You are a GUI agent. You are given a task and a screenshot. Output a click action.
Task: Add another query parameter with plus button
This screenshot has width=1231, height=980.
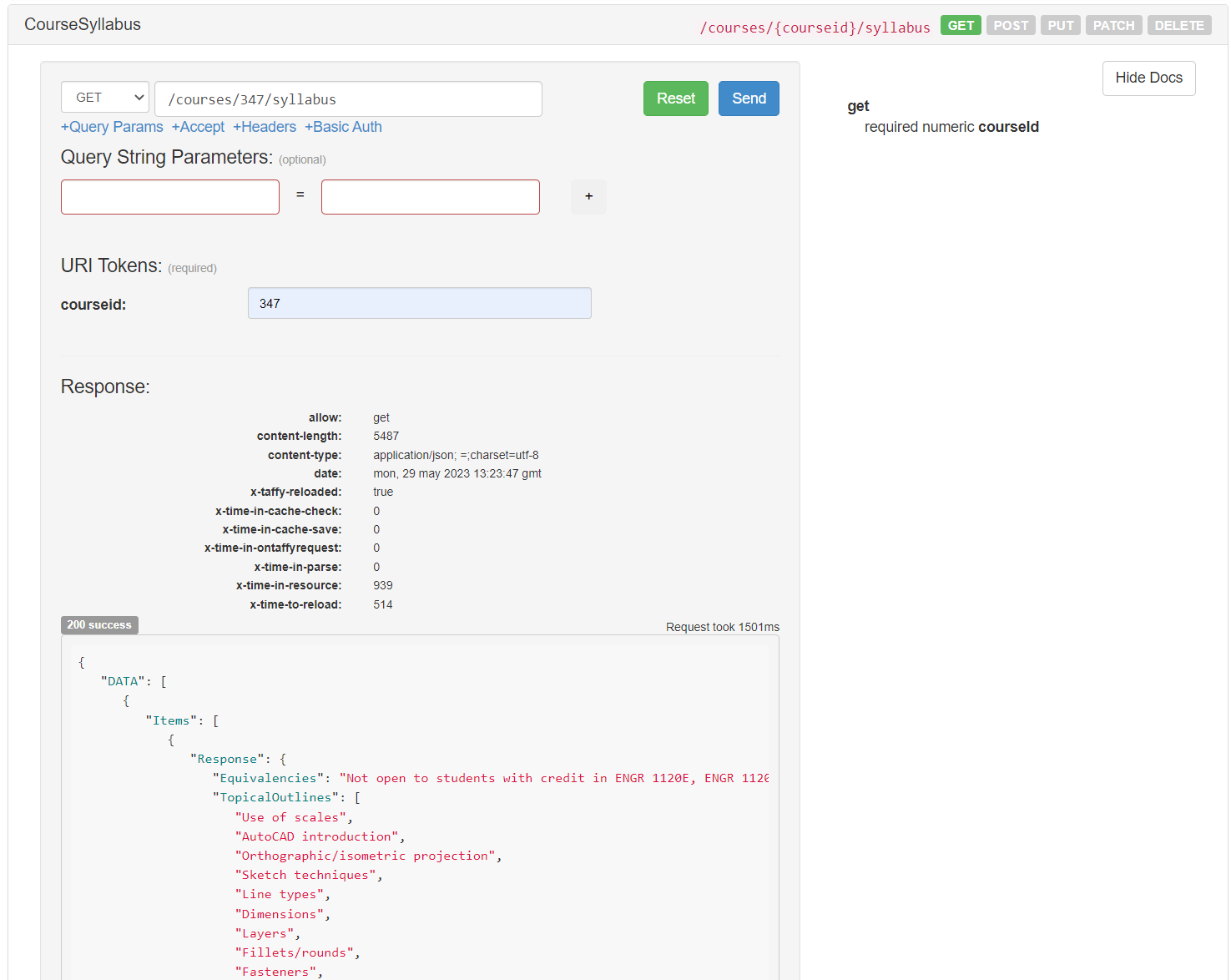point(588,197)
